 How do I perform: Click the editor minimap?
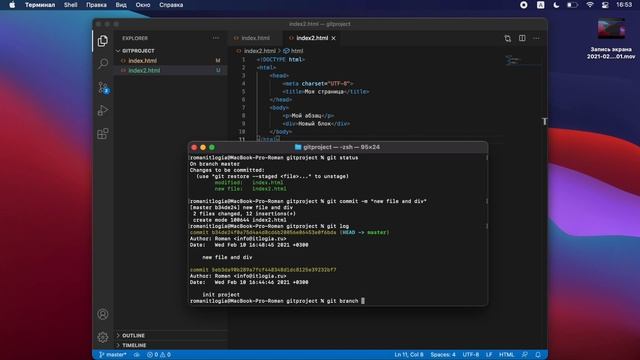[x=522, y=61]
